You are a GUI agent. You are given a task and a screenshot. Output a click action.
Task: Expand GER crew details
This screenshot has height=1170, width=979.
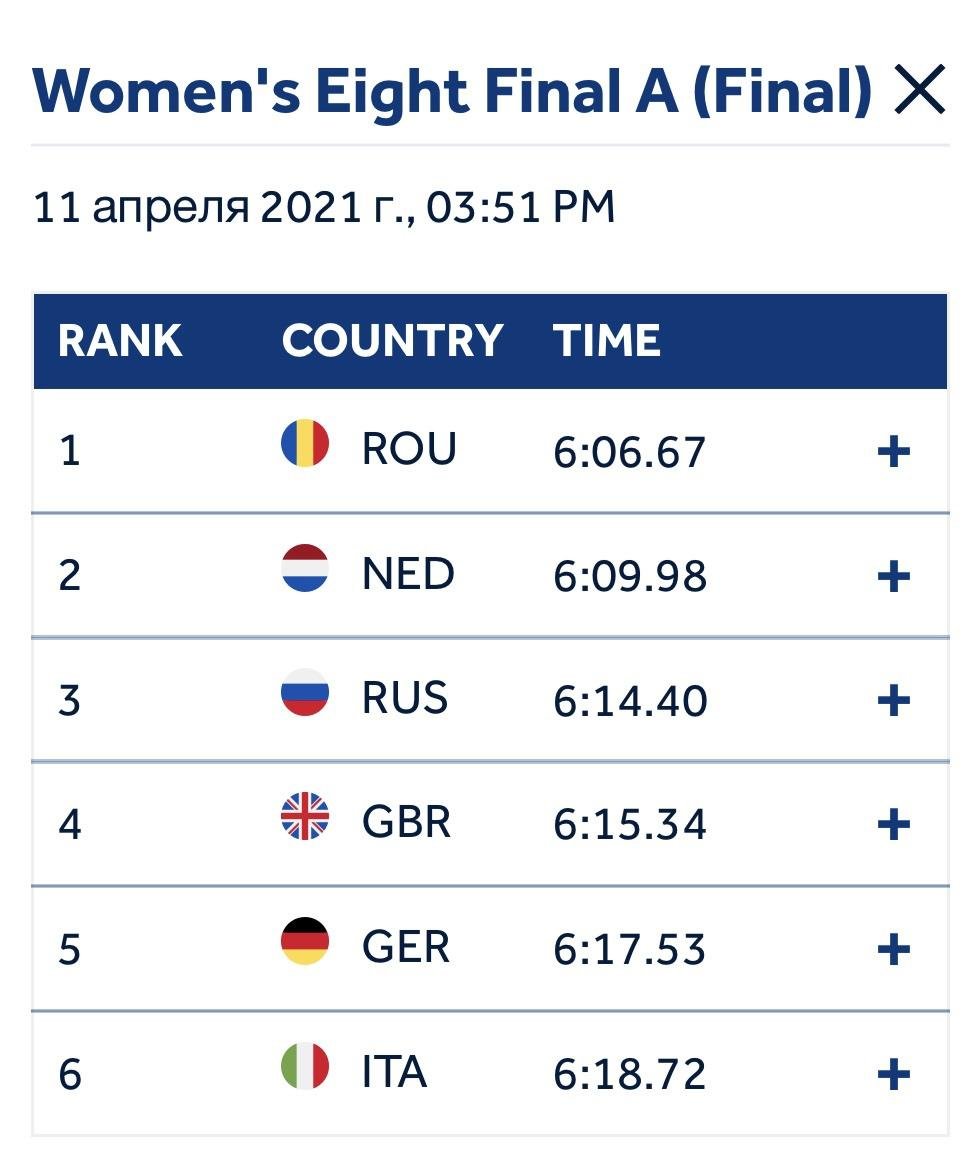[x=893, y=949]
